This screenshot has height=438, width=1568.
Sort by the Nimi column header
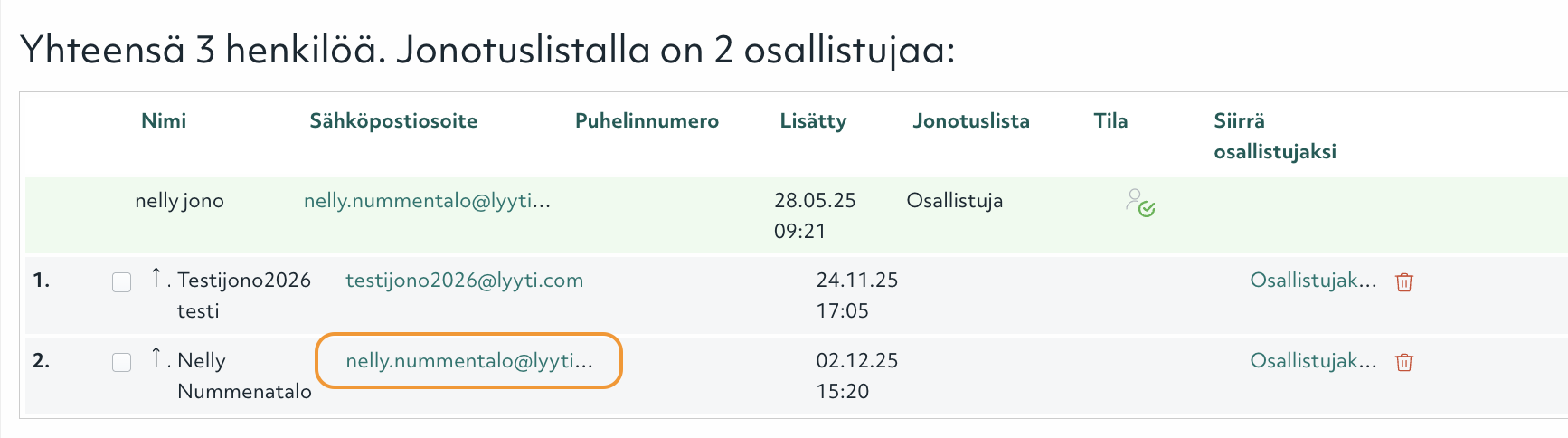point(164,121)
